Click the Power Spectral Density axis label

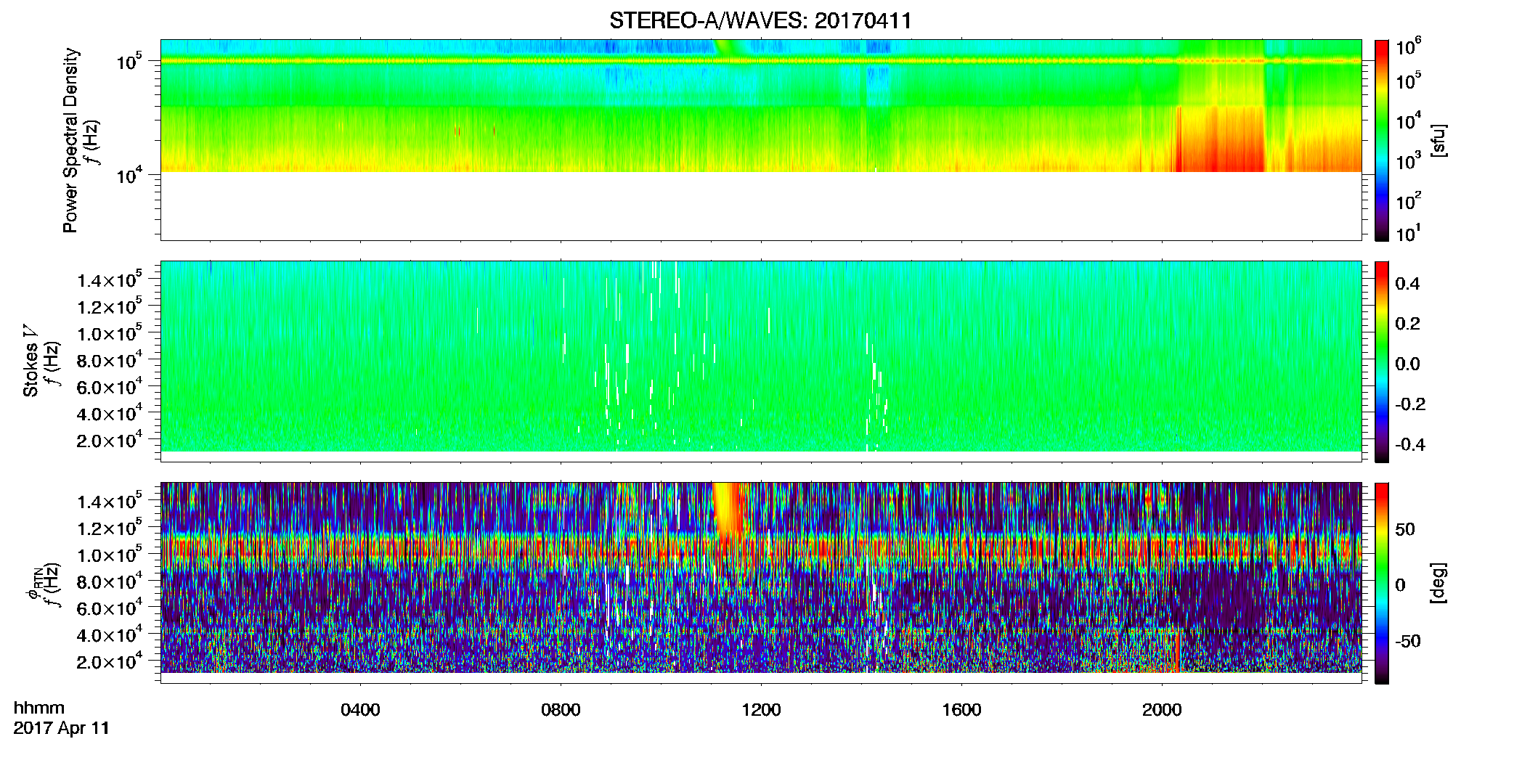point(70,140)
